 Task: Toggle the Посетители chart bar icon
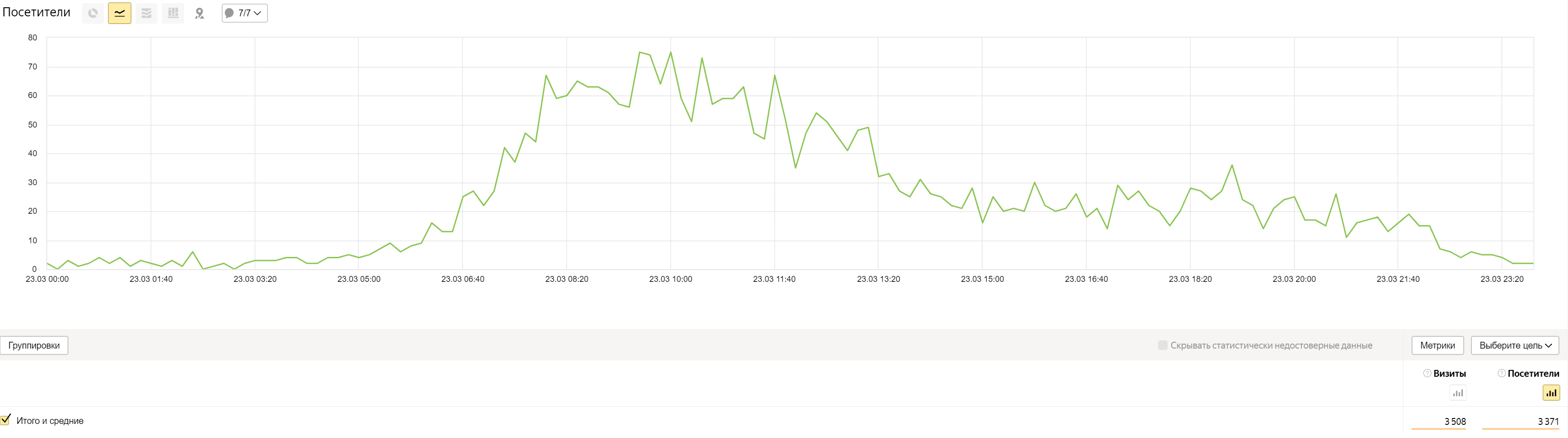(x=1551, y=393)
